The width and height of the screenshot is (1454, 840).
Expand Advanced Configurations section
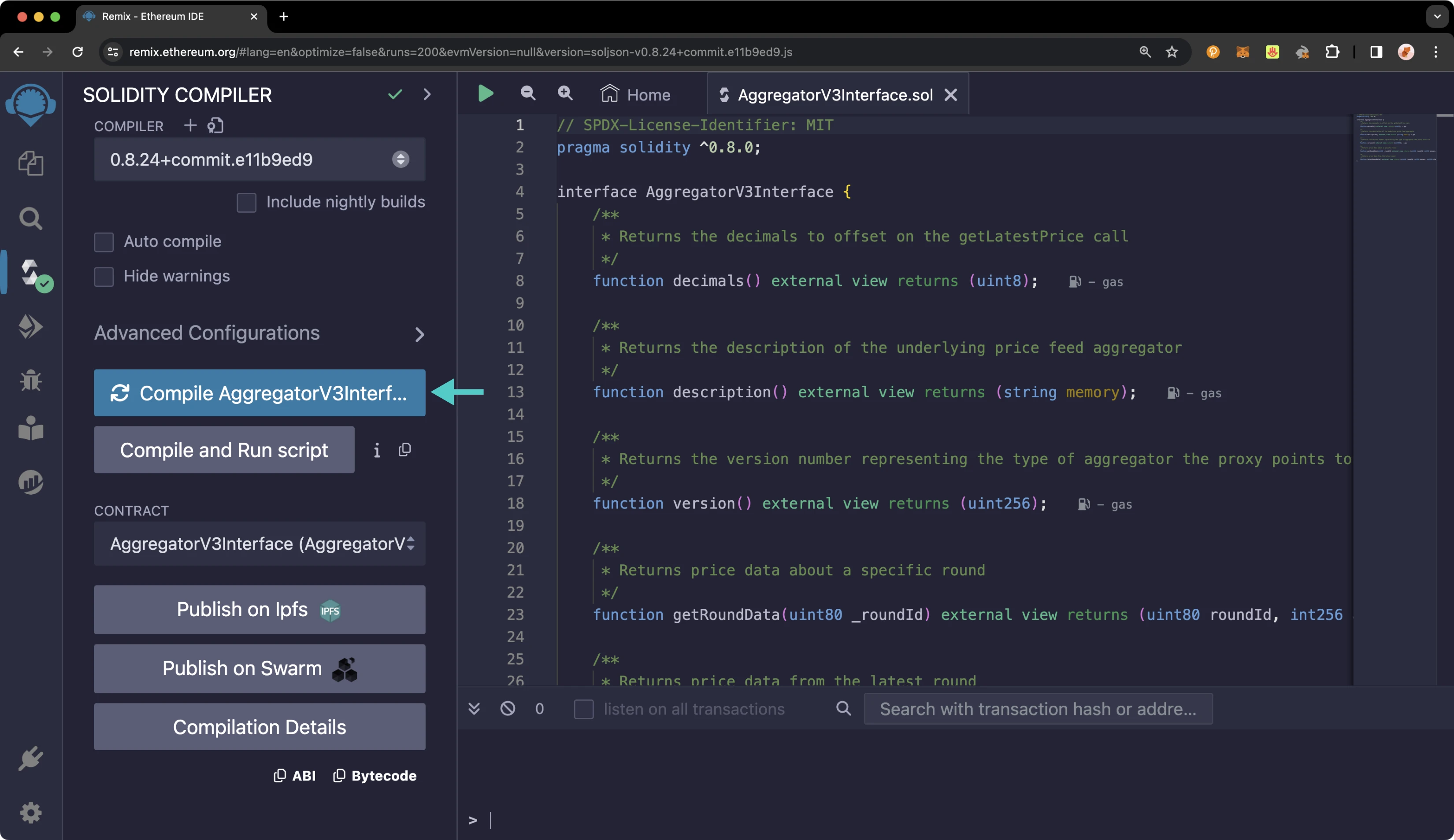coord(260,333)
